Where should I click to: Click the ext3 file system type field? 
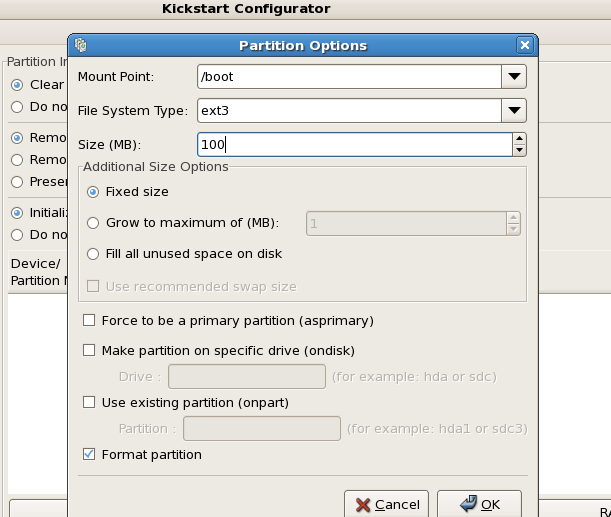(x=350, y=110)
